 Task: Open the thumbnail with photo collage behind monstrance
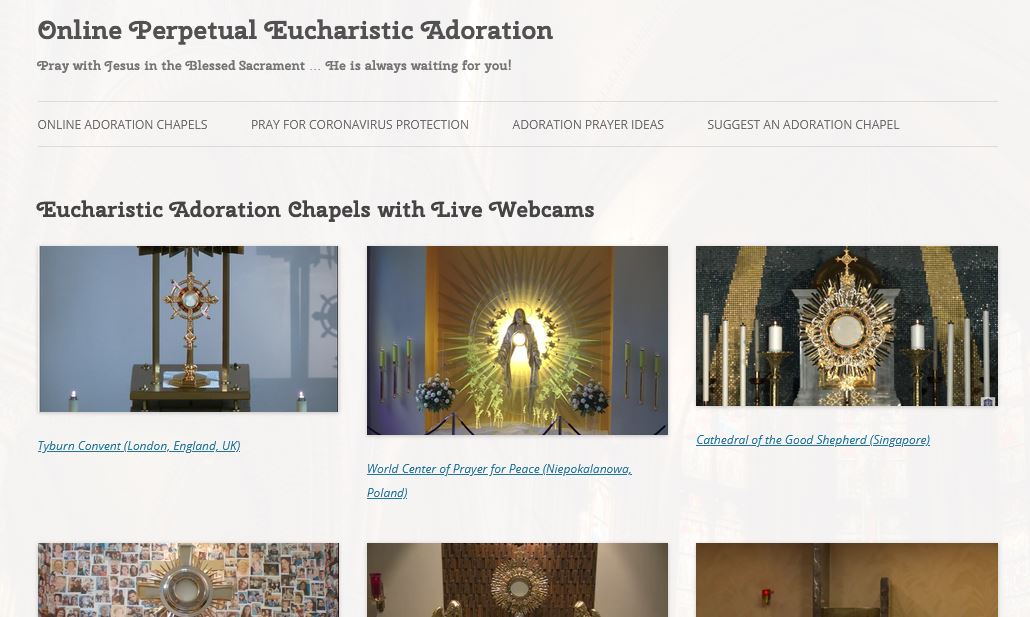[189, 580]
